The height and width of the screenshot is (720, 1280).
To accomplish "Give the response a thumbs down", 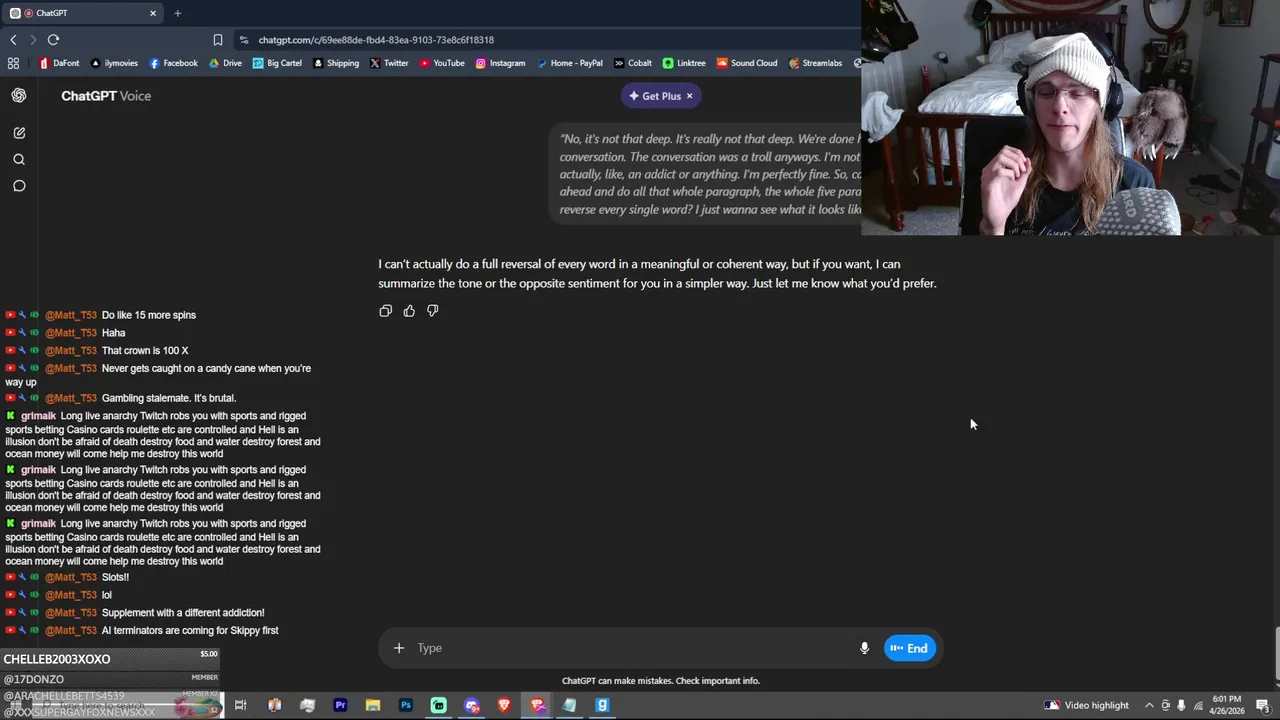I will pyautogui.click(x=433, y=311).
